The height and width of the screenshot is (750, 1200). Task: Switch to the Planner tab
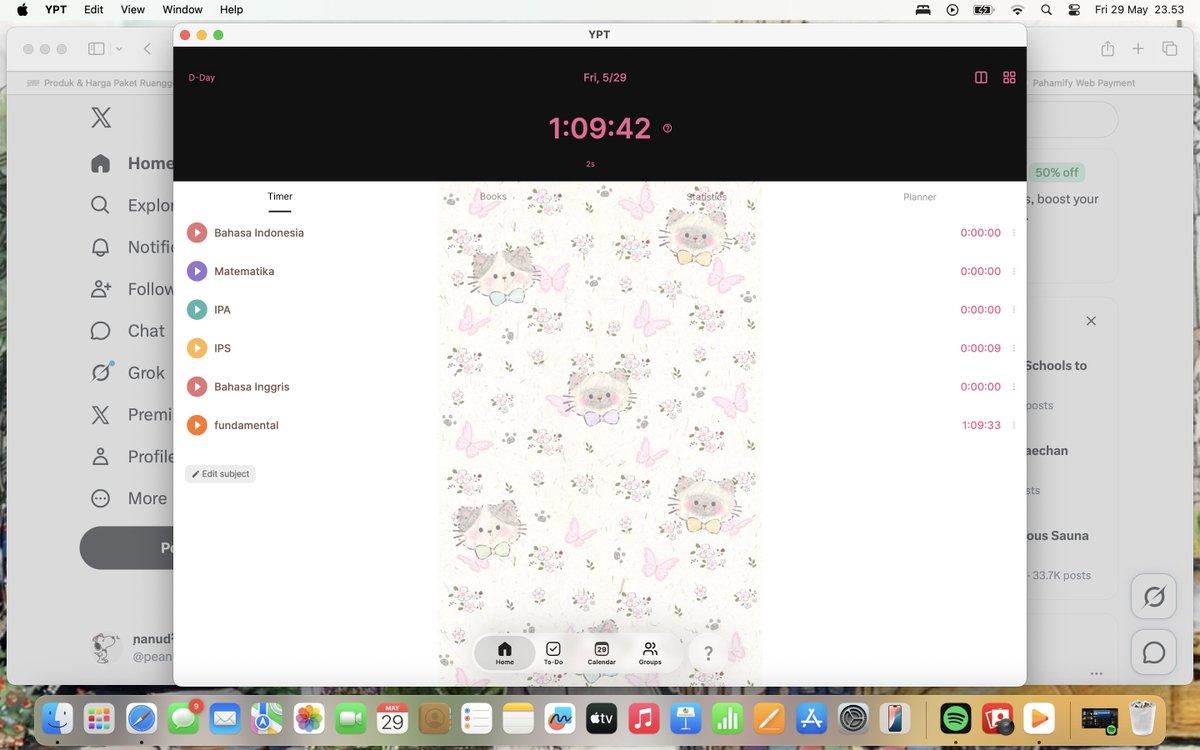pyautogui.click(x=920, y=197)
